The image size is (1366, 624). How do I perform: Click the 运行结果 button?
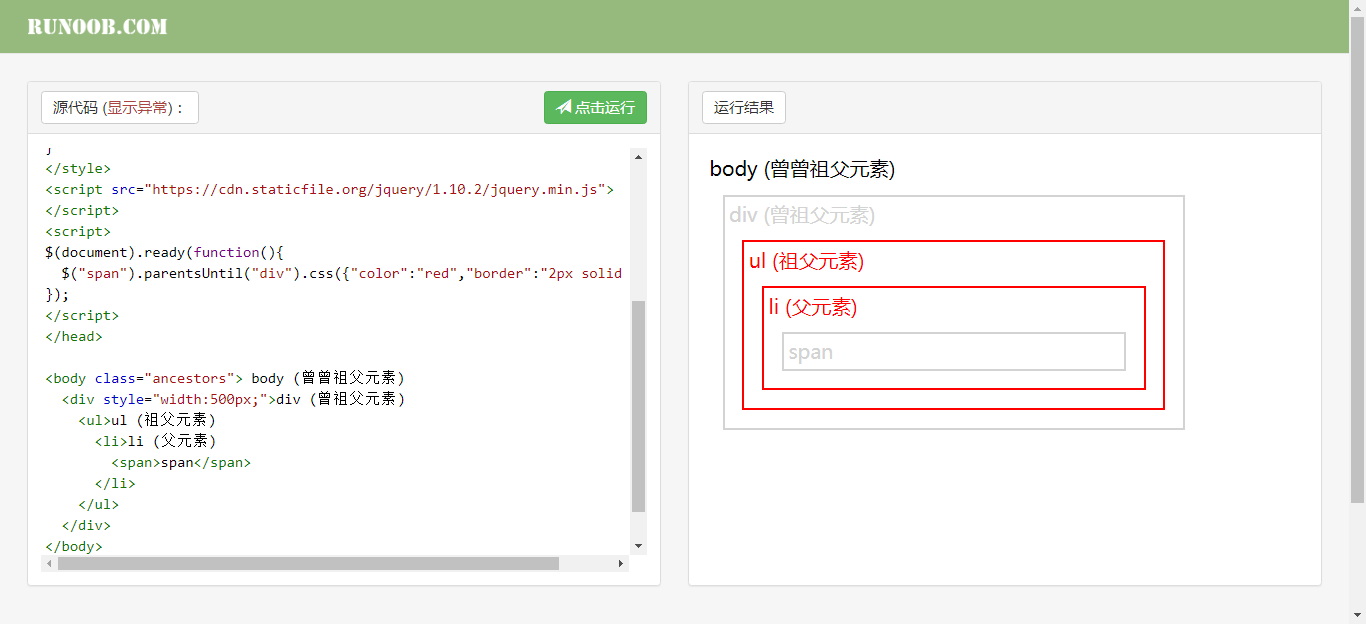click(744, 108)
